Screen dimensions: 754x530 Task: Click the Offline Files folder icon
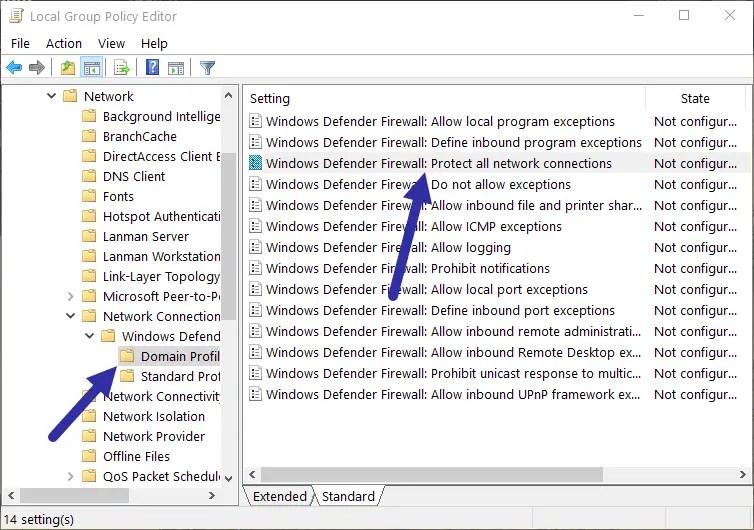89,456
